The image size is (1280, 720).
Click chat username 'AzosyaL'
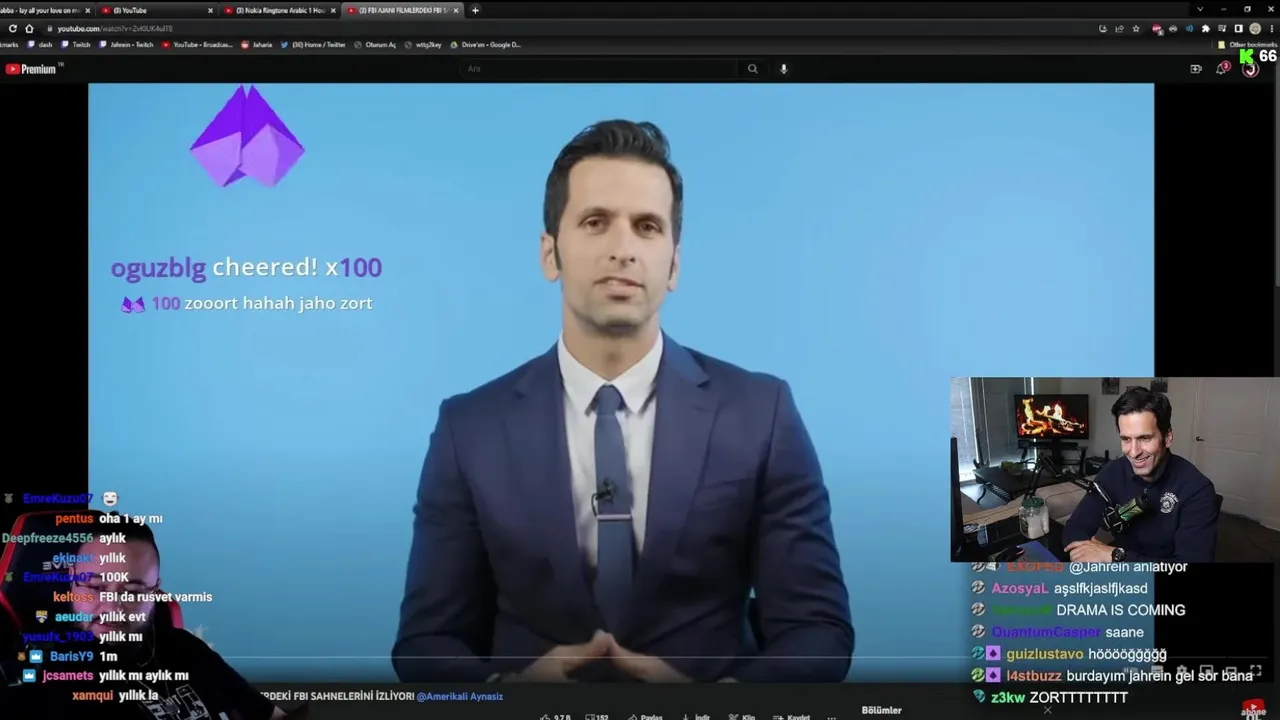click(1020, 588)
